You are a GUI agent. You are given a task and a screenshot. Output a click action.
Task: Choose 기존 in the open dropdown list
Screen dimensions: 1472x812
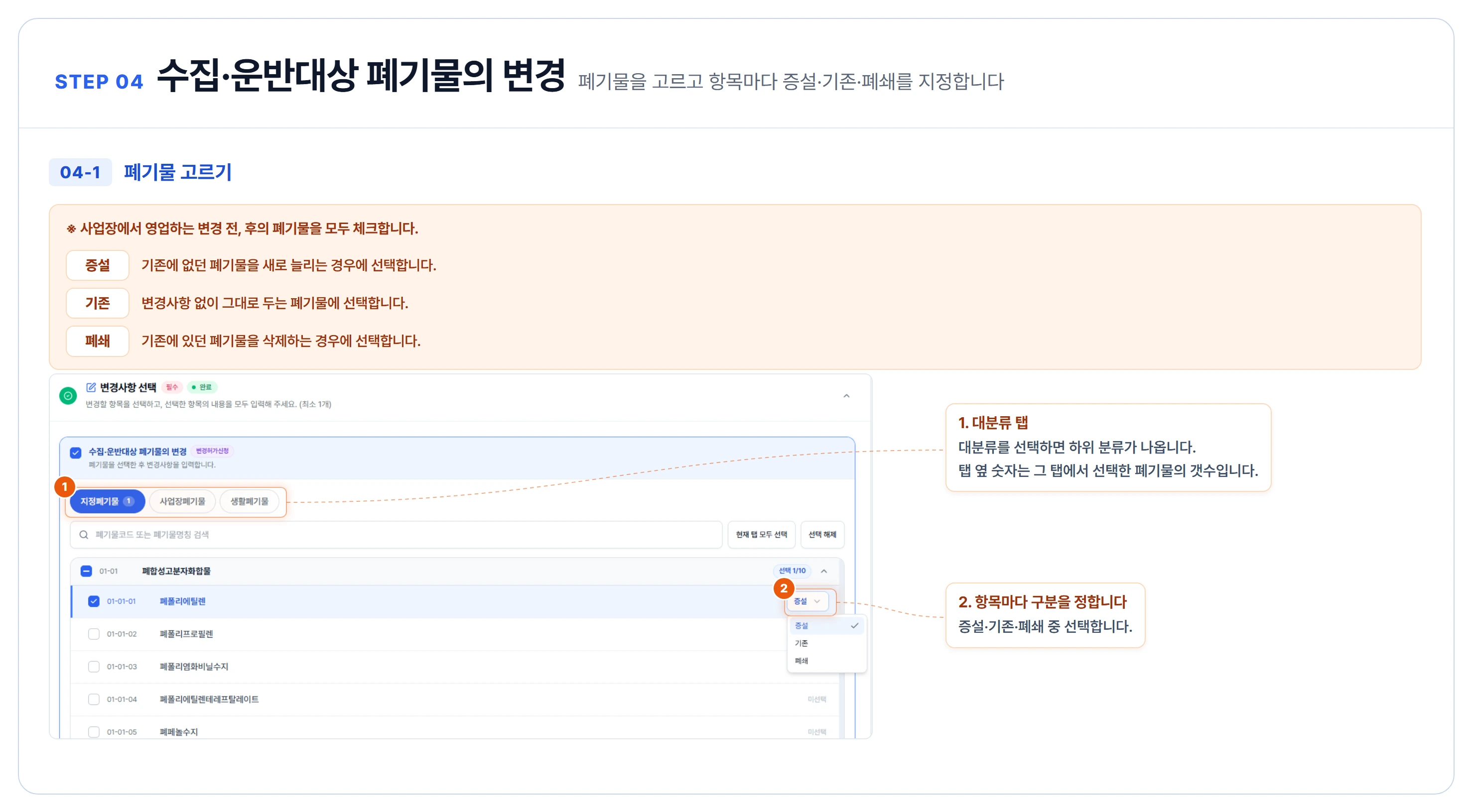pyautogui.click(x=826, y=643)
